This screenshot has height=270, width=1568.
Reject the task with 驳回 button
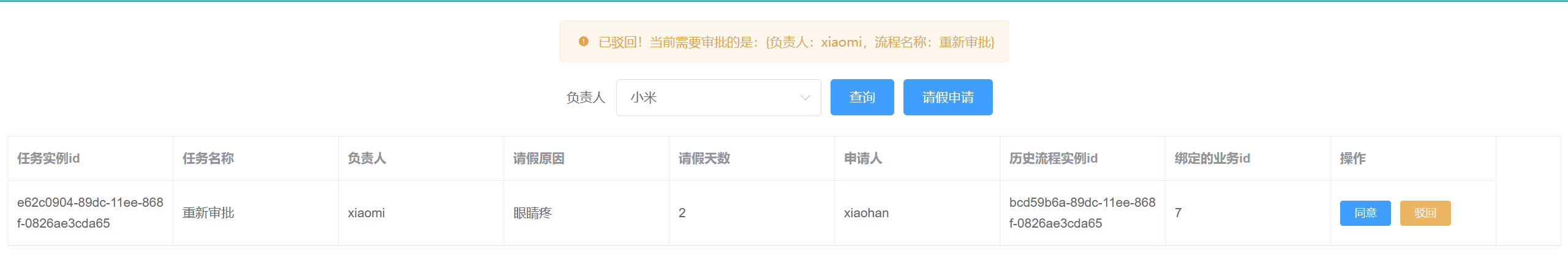point(1425,213)
